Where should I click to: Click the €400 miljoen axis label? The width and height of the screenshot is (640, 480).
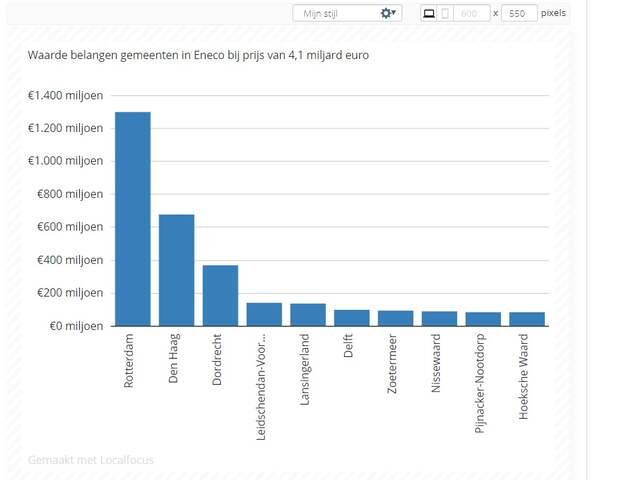click(x=70, y=260)
